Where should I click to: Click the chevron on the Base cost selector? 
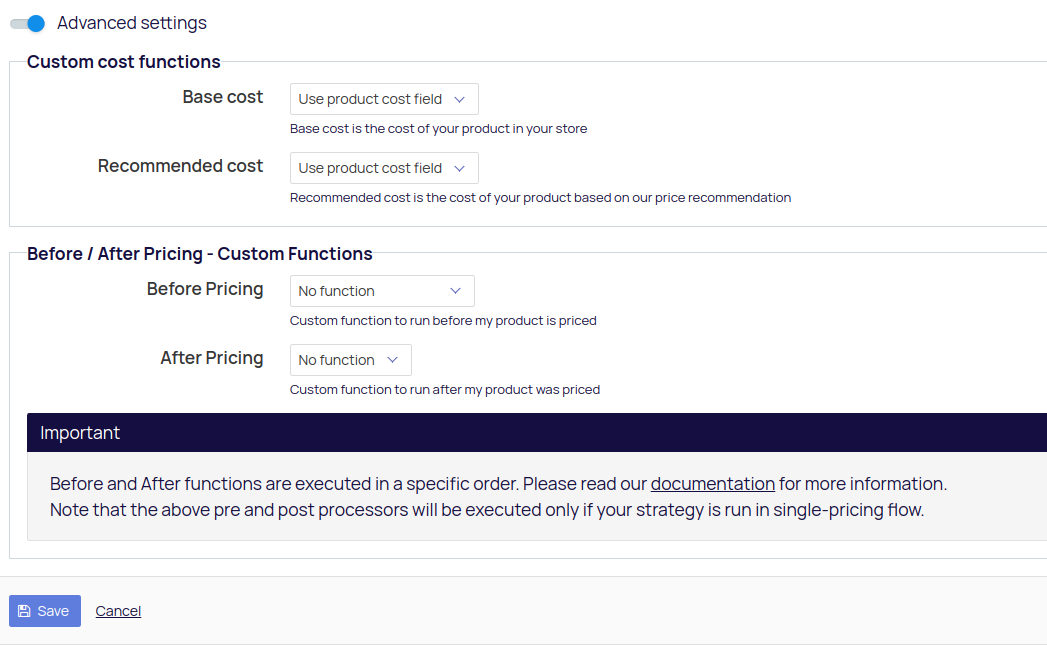460,99
